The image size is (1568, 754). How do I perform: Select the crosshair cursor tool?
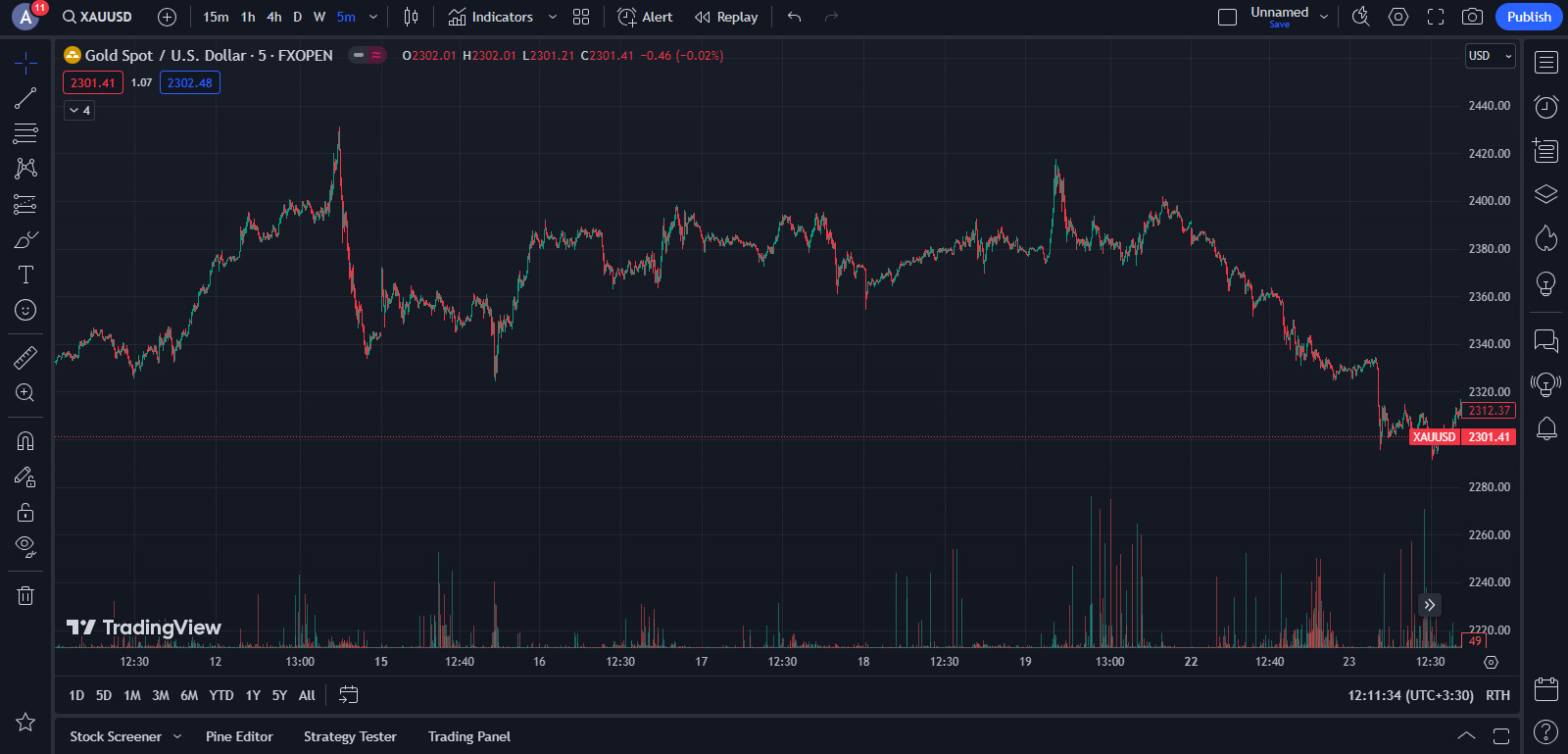click(25, 64)
